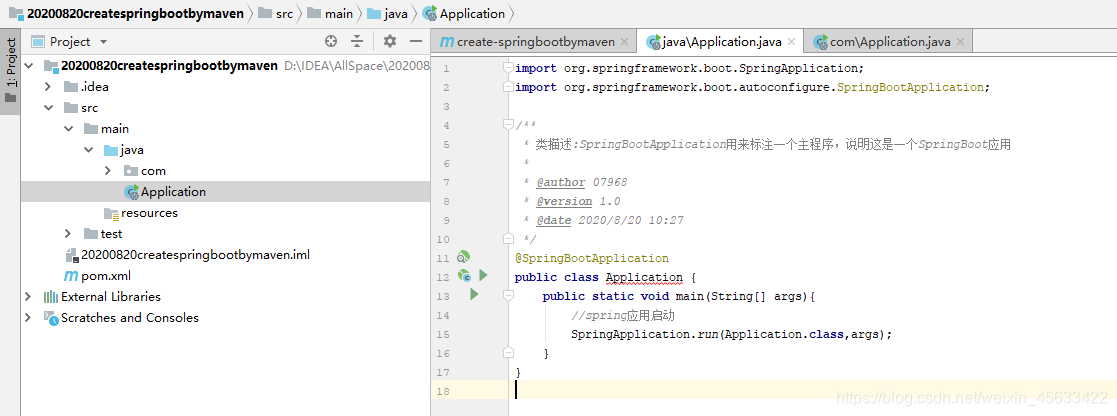Click the Application breadcrumb

tap(464, 14)
